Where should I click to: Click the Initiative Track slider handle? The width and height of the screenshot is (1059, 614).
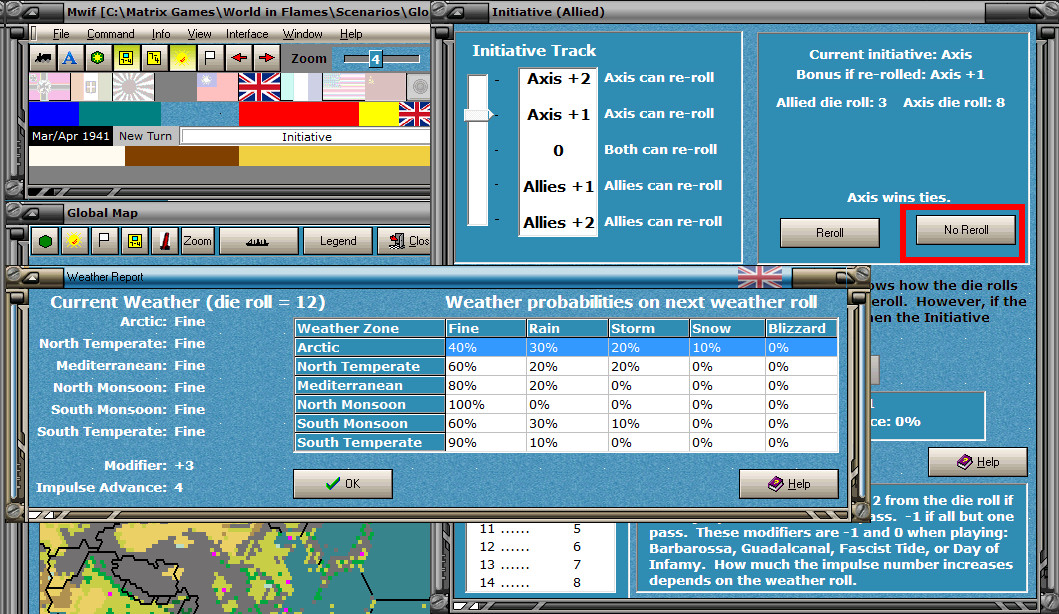(x=478, y=115)
